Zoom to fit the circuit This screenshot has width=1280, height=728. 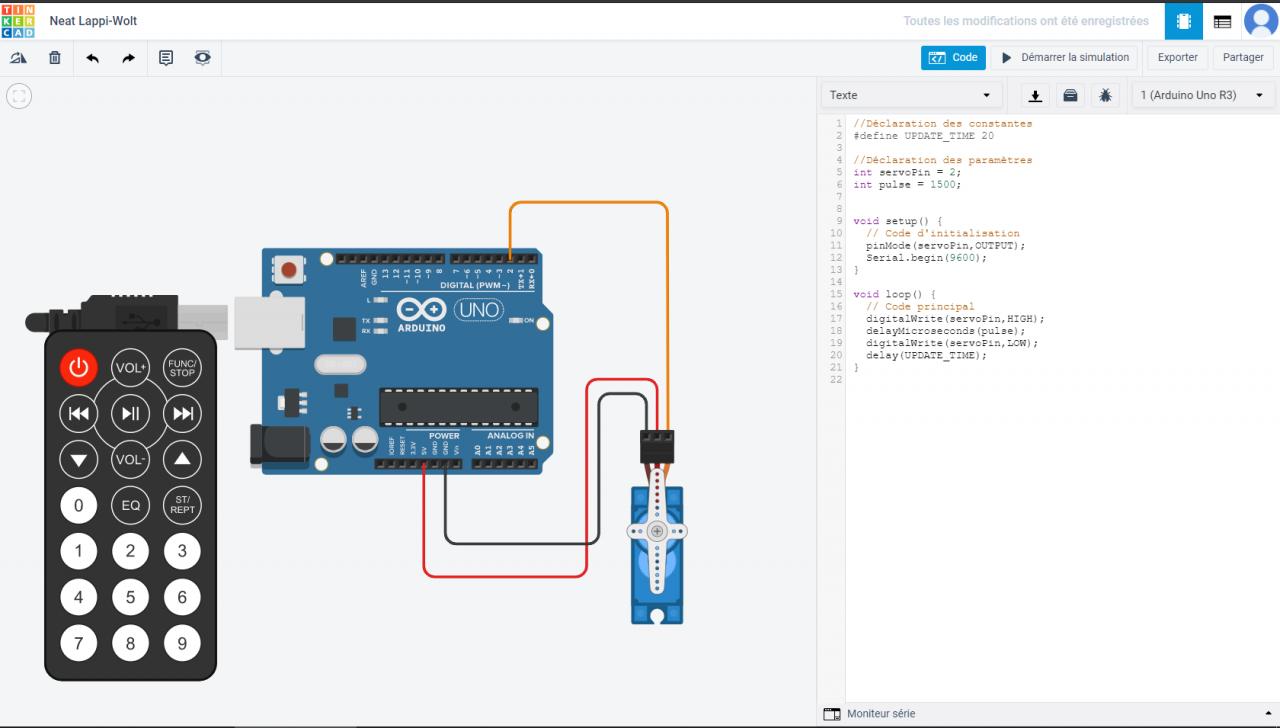coord(19,96)
